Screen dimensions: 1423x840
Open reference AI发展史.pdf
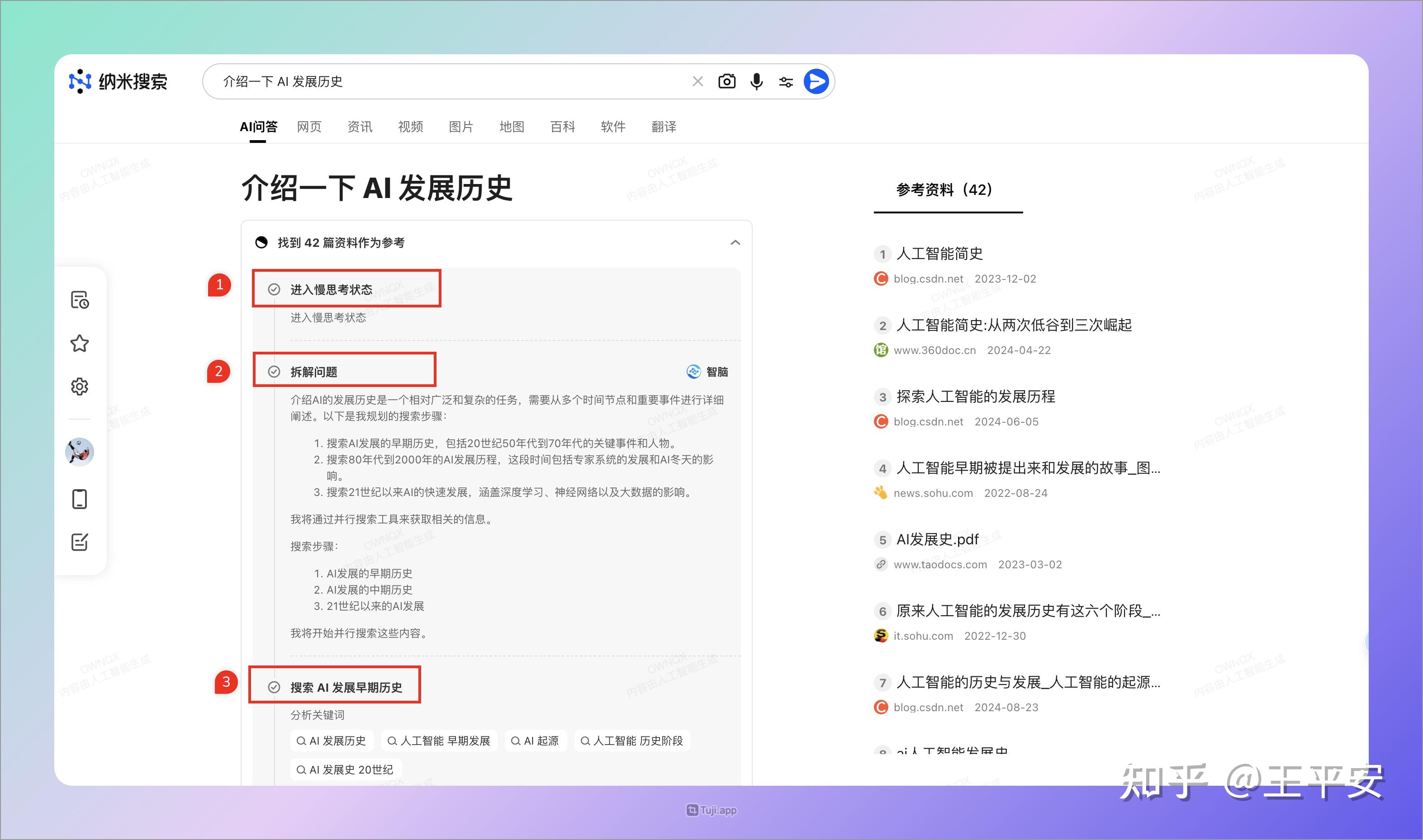coord(938,539)
